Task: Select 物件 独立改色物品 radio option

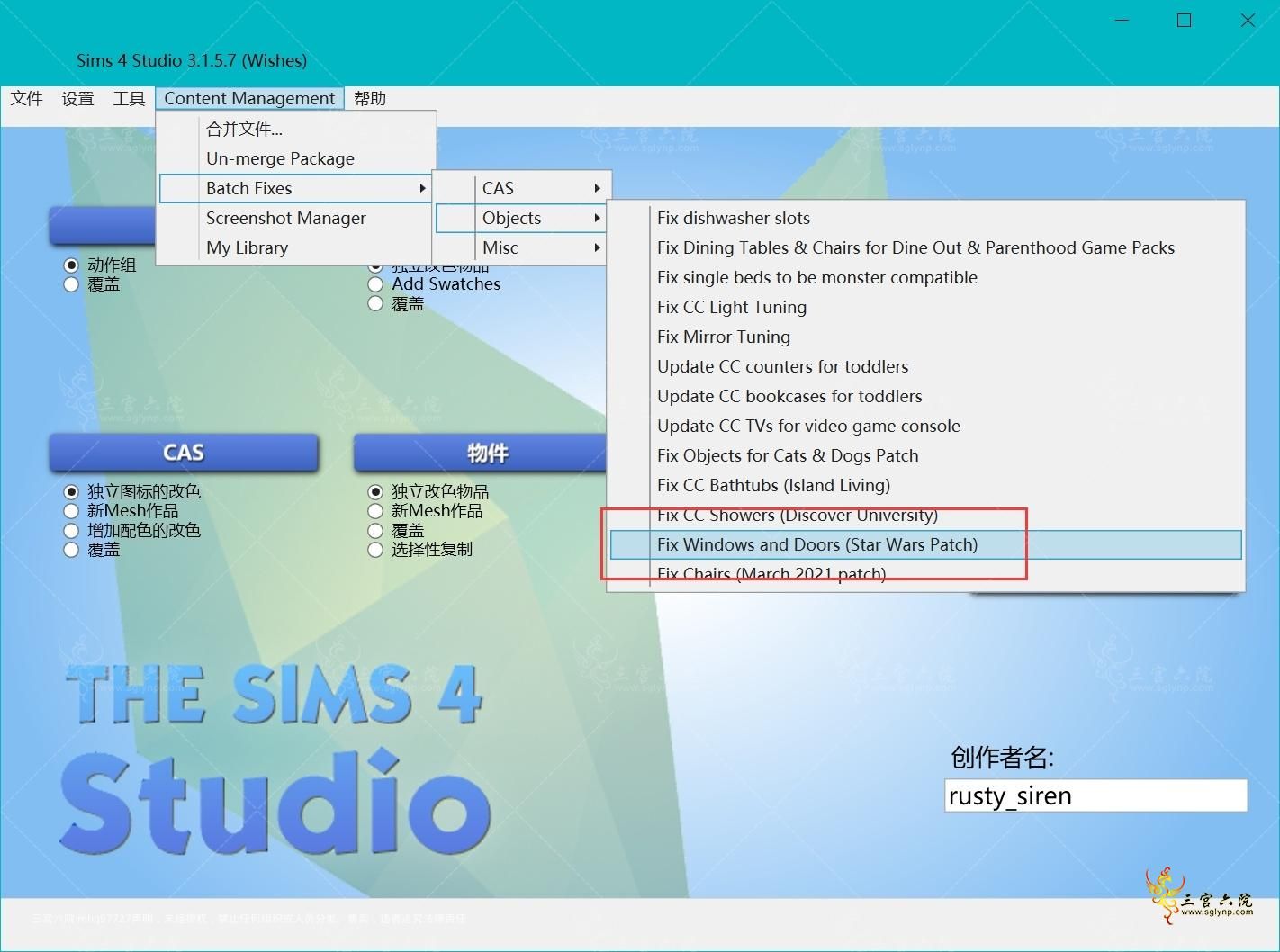Action: click(x=375, y=492)
